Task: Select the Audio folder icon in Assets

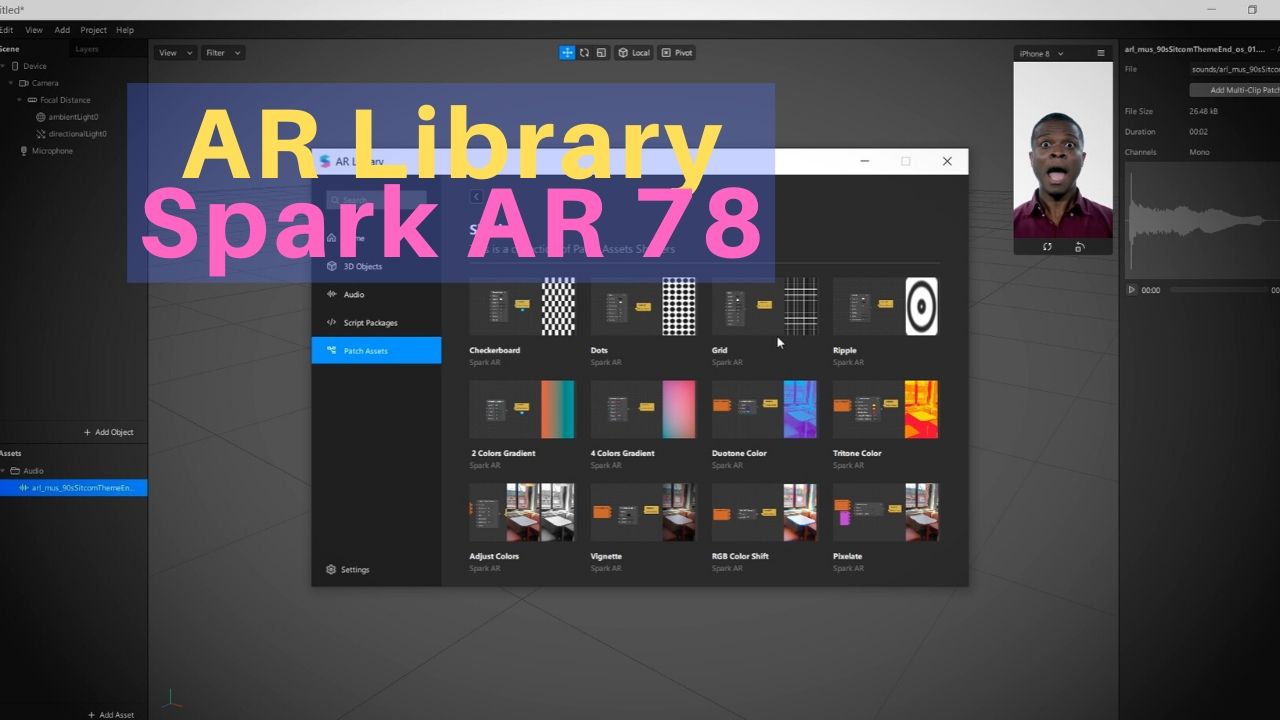Action: [15, 471]
